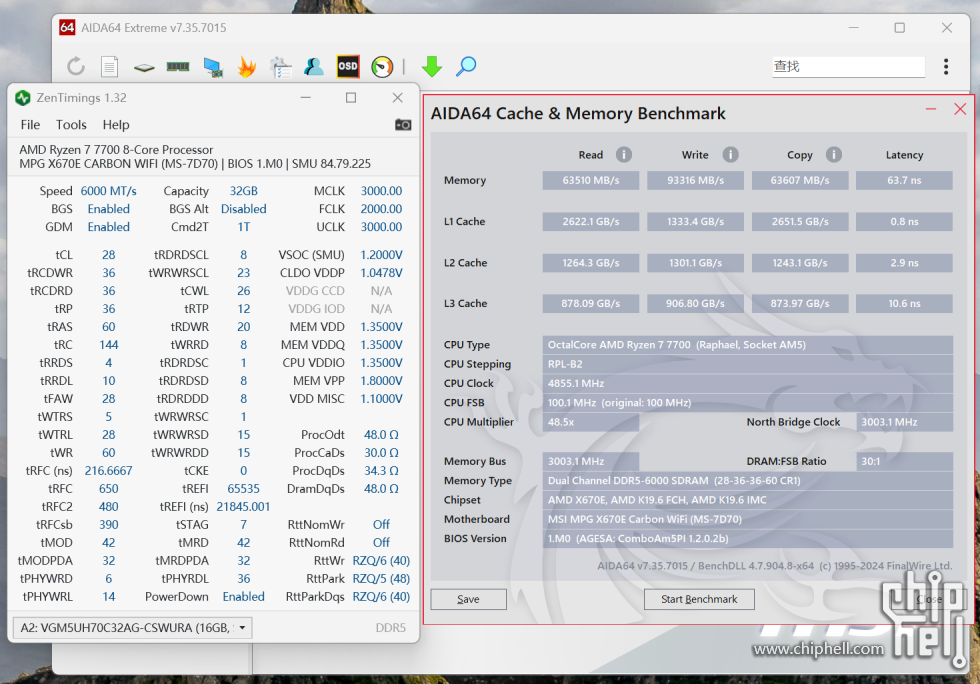Click the green download arrow icon
This screenshot has height=684, width=980.
(x=432, y=66)
